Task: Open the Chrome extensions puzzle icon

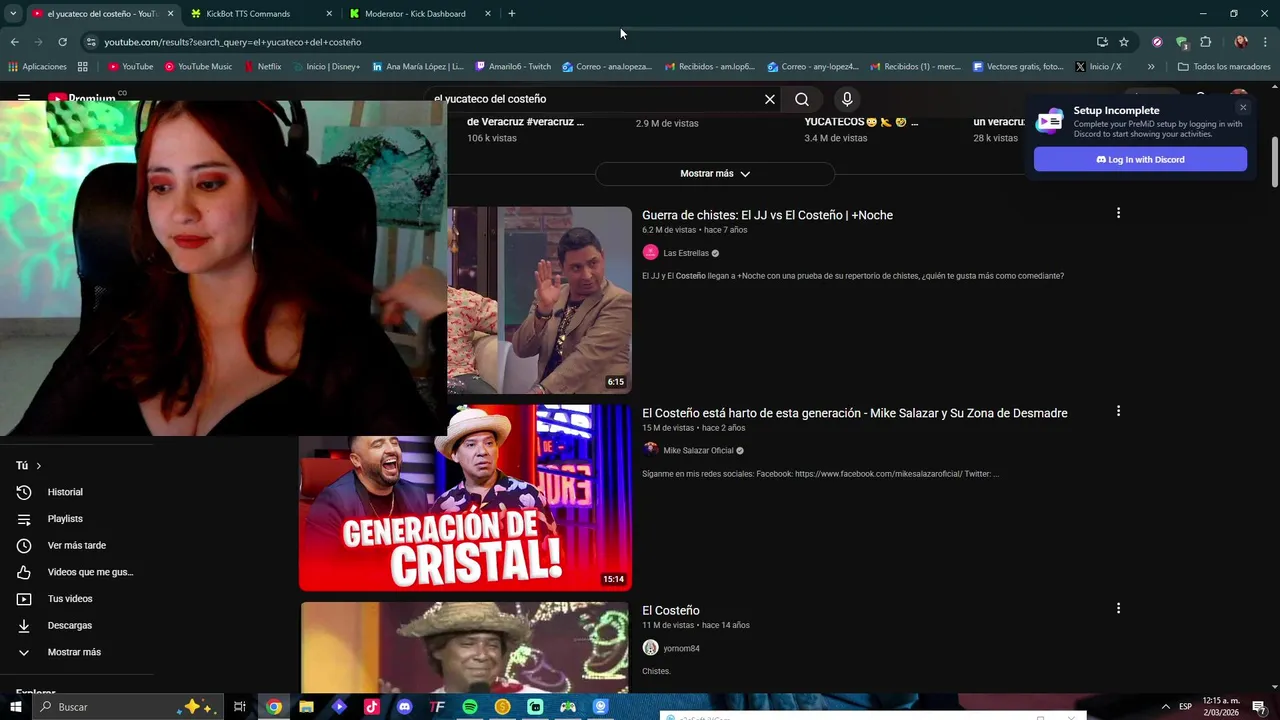Action: tap(1205, 42)
